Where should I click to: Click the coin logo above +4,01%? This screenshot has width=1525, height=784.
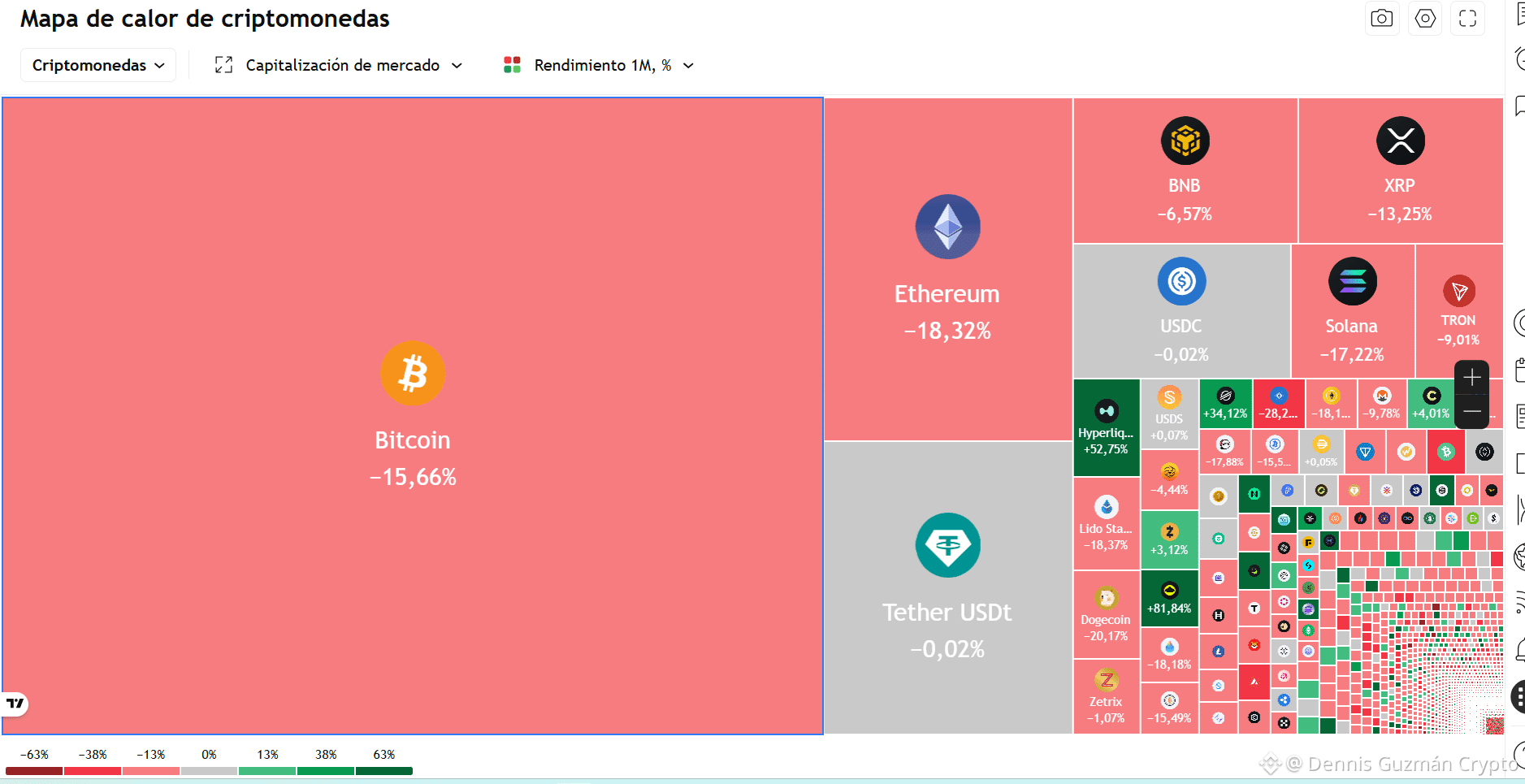(1432, 396)
